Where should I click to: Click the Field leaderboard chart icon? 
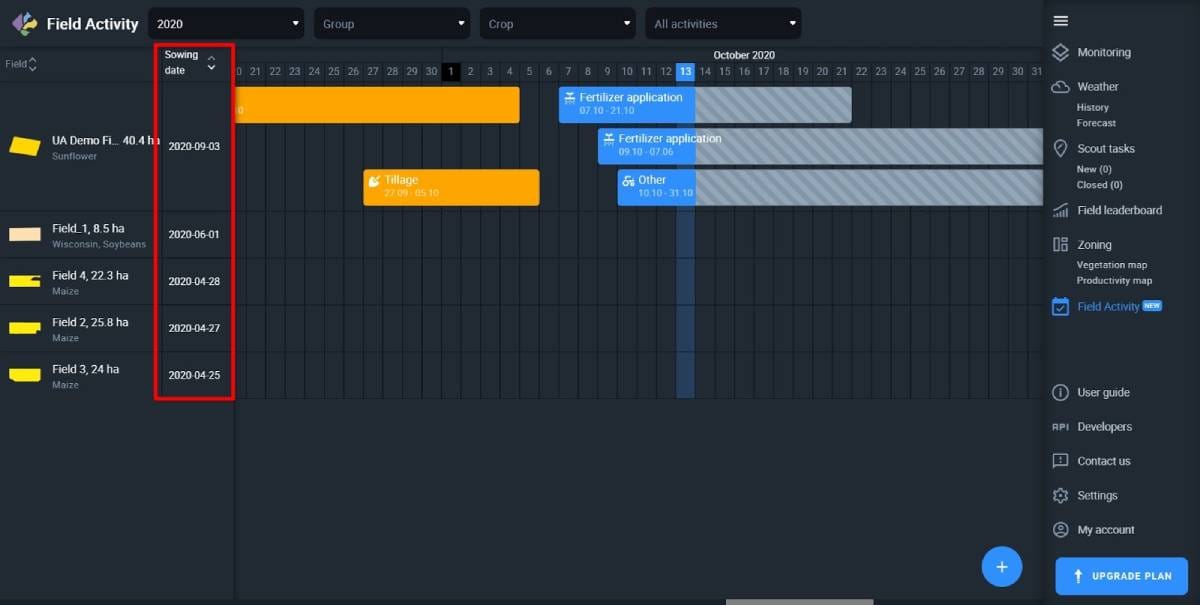tap(1061, 211)
